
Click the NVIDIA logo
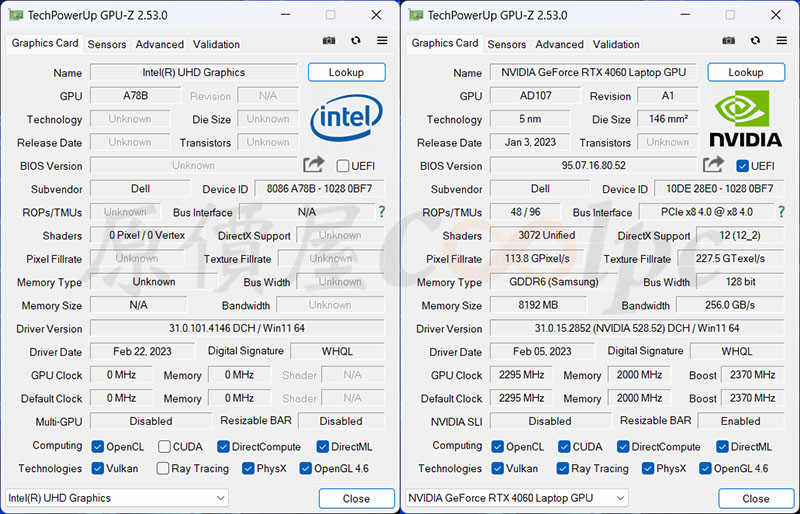tap(745, 118)
